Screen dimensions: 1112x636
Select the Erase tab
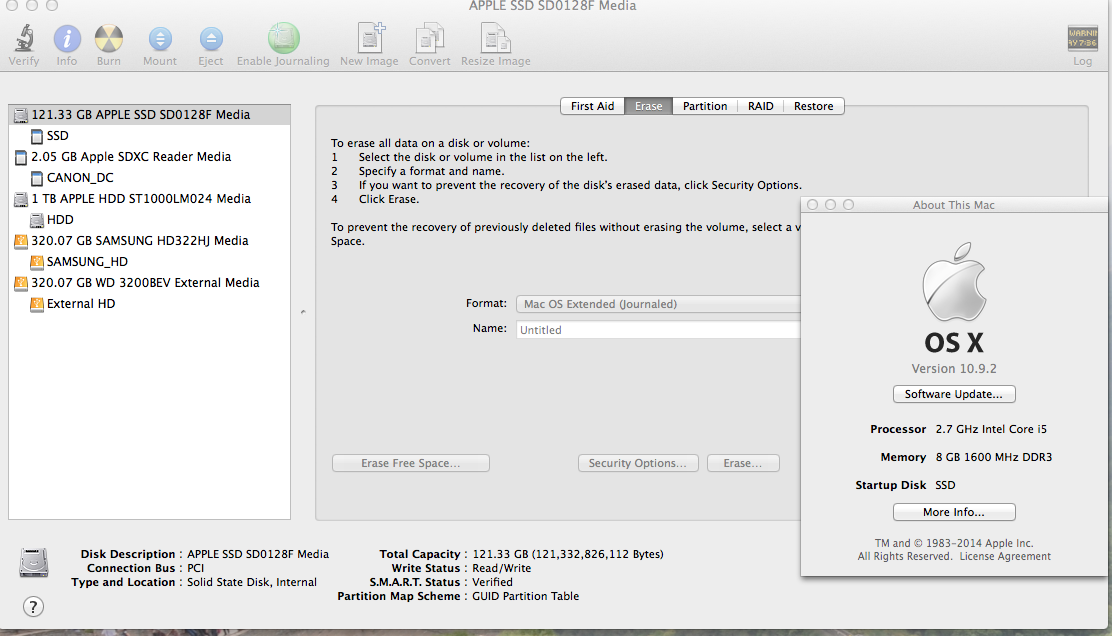[648, 106]
